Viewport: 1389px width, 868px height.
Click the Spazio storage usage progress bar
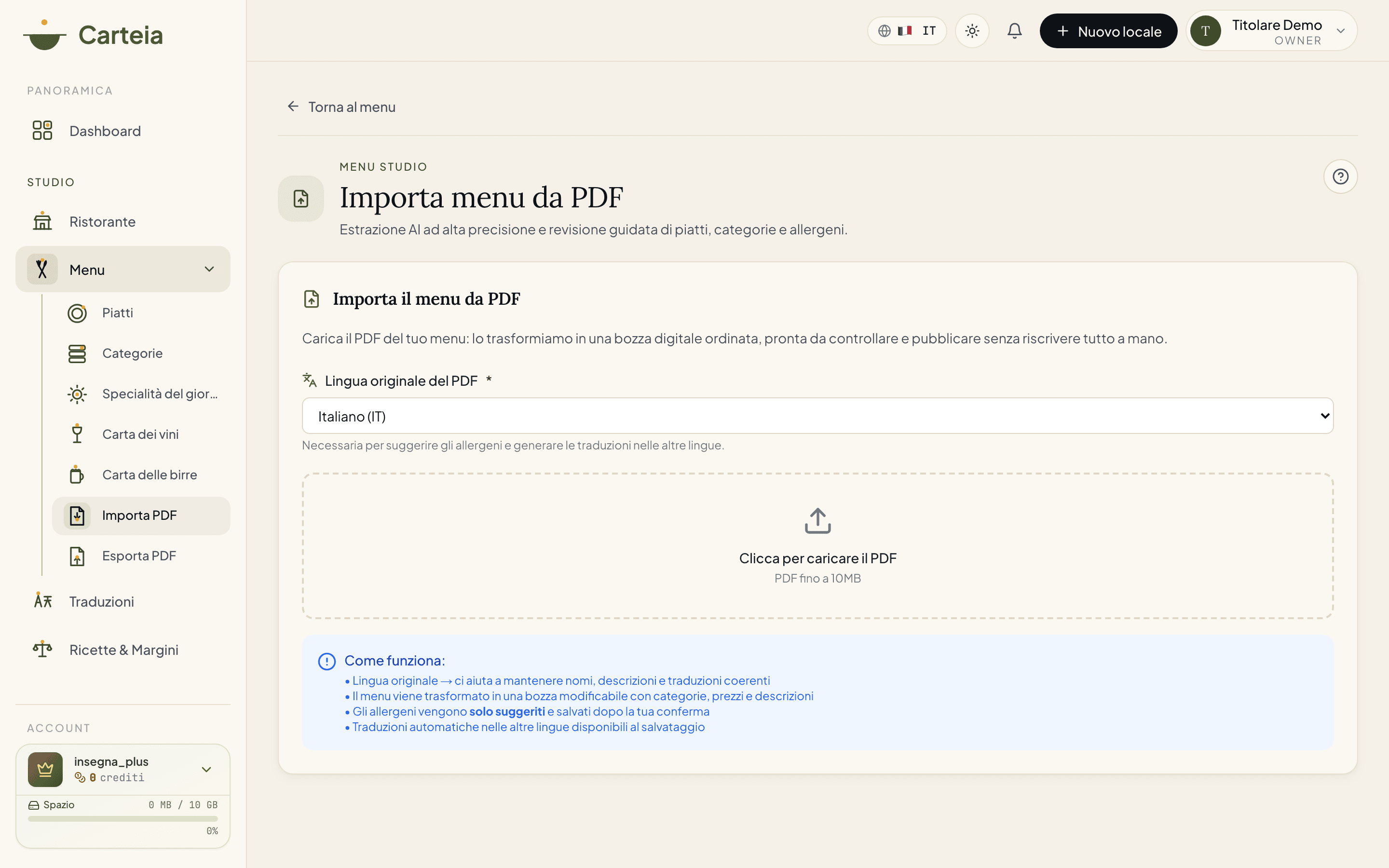coord(123,819)
